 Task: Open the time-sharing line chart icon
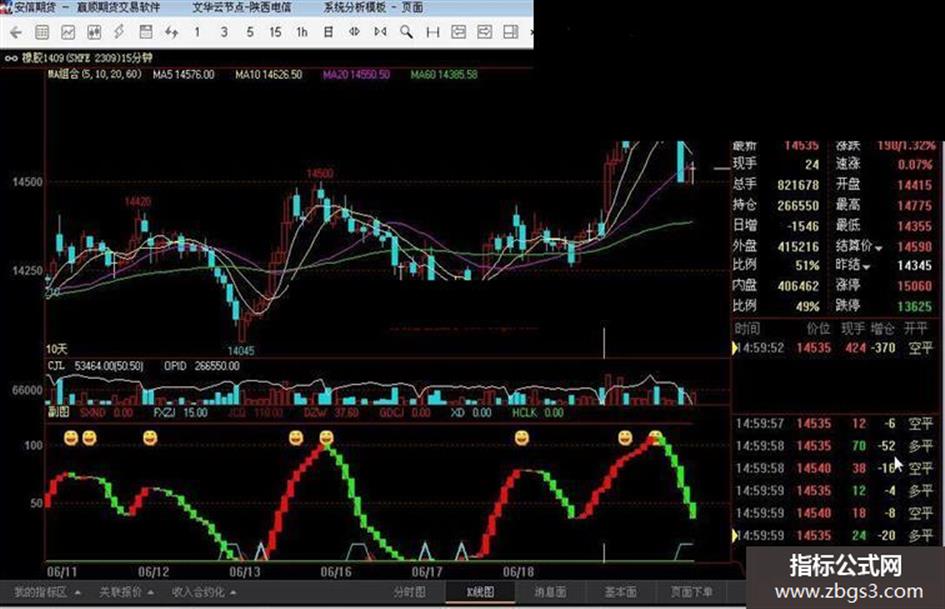pos(68,32)
